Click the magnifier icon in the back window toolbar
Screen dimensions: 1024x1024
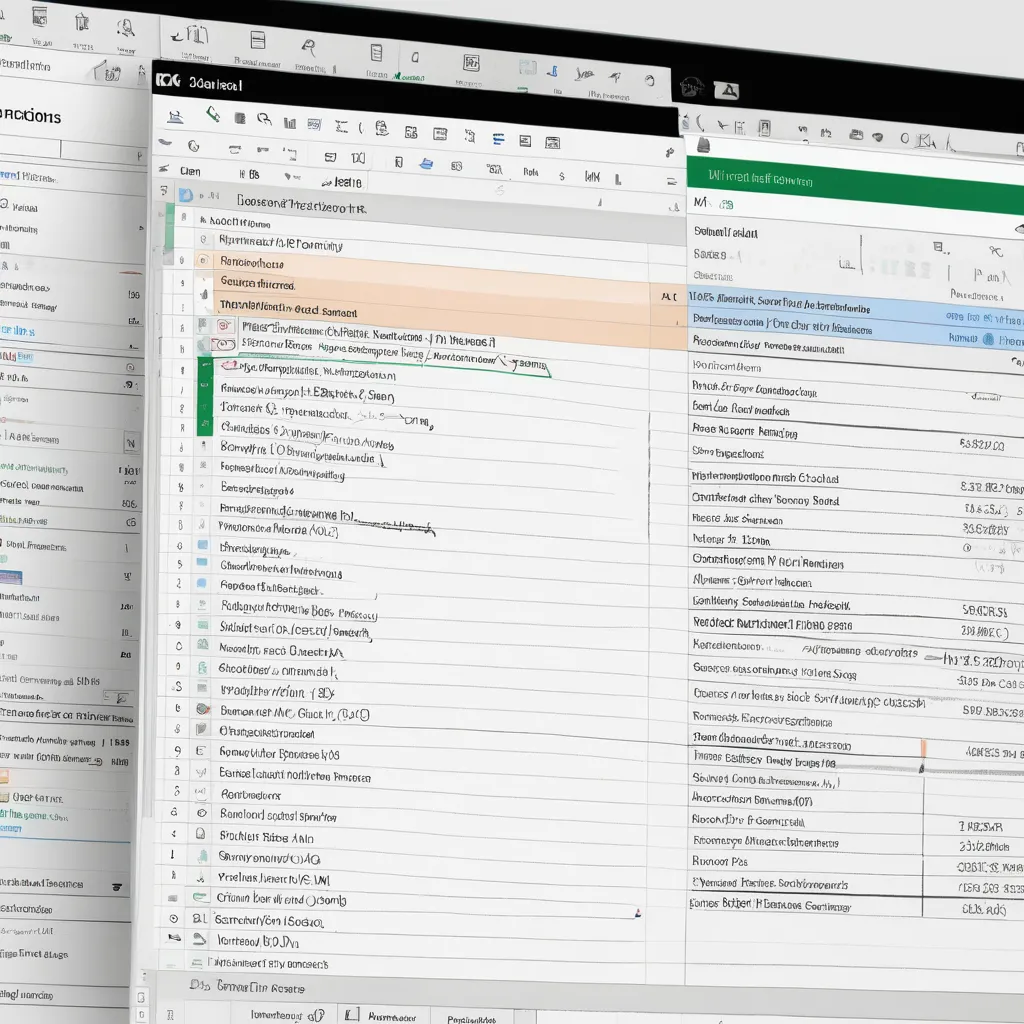pos(308,47)
